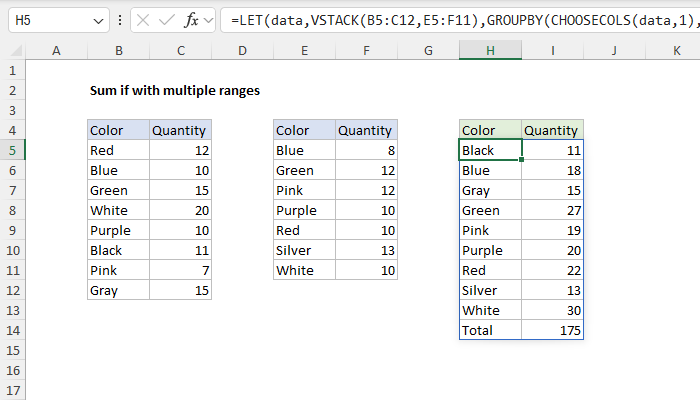Select cell F10 with value 13
The image size is (700, 400).
click(366, 250)
